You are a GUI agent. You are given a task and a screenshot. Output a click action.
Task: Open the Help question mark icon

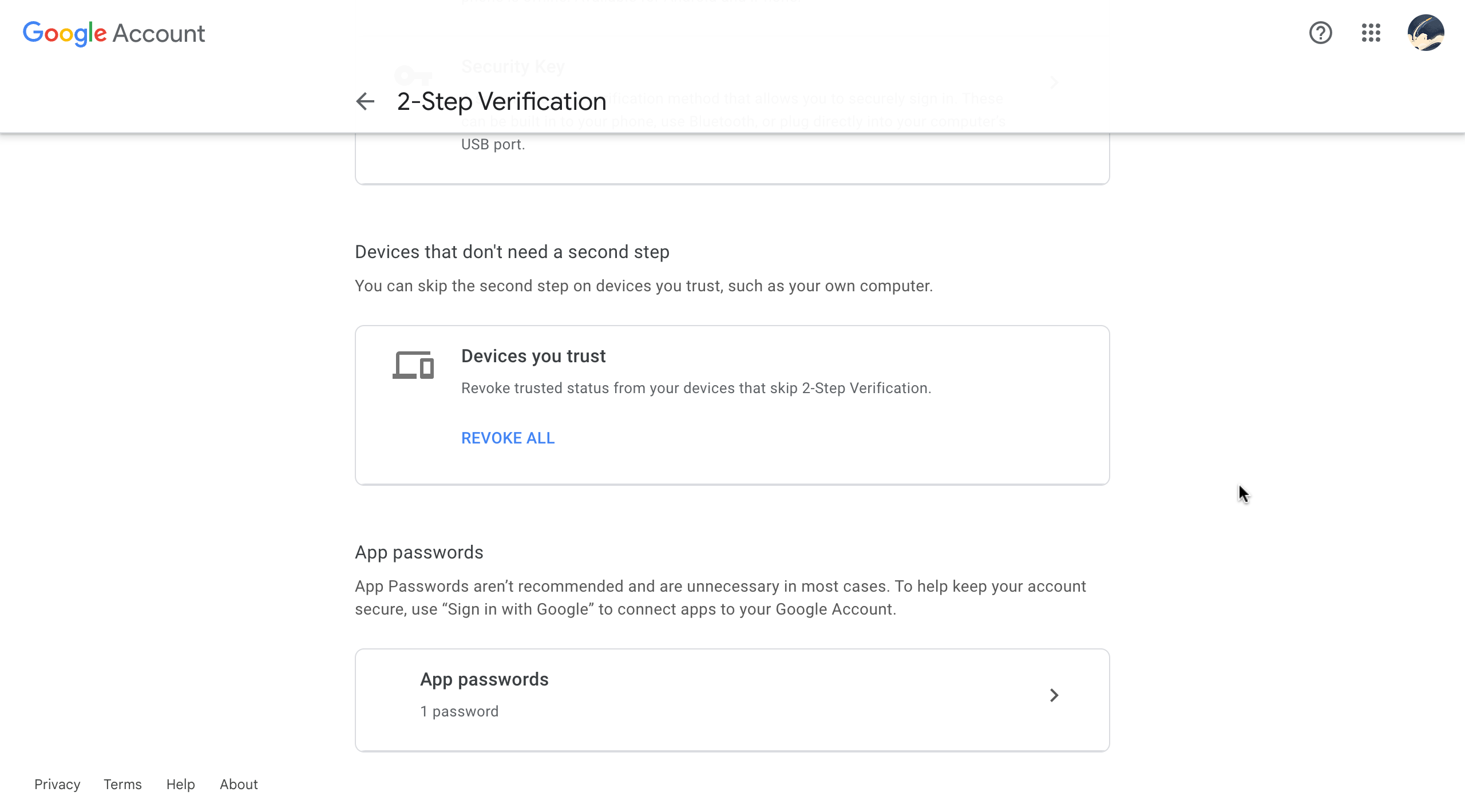point(1320,33)
